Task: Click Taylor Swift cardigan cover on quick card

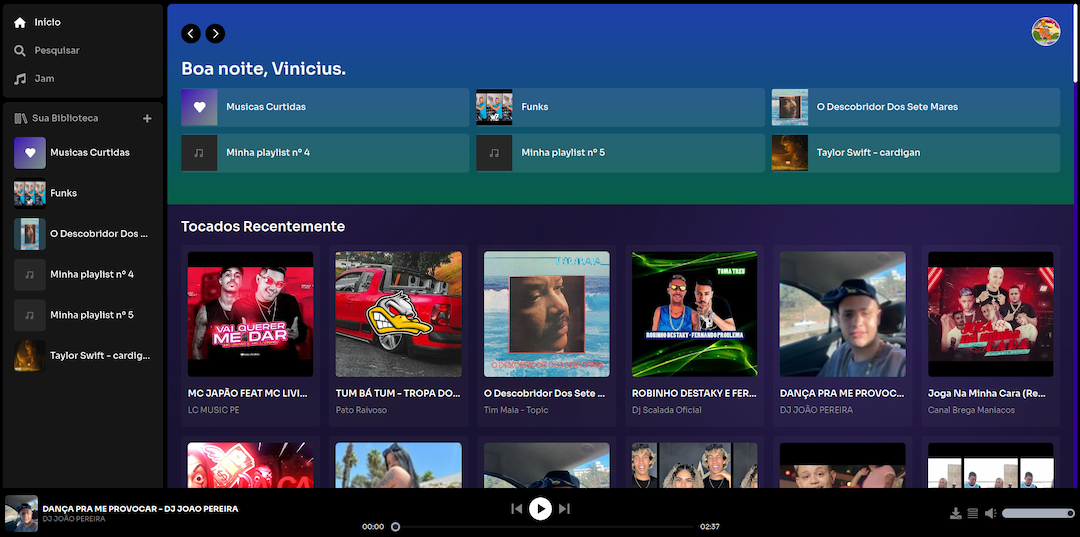Action: pyautogui.click(x=789, y=153)
